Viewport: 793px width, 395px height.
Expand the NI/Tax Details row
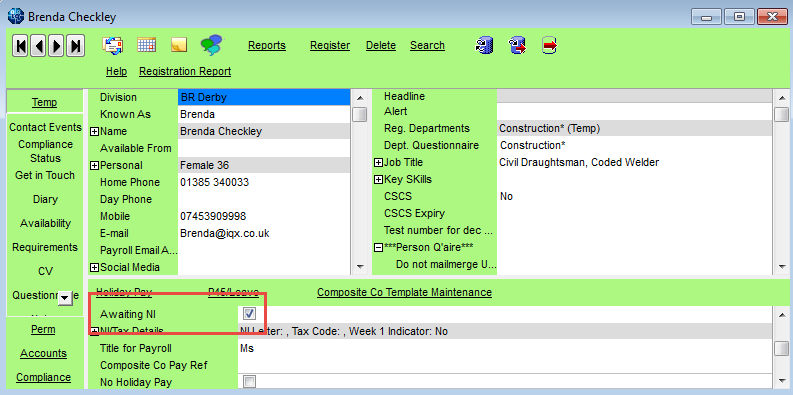tap(94, 331)
